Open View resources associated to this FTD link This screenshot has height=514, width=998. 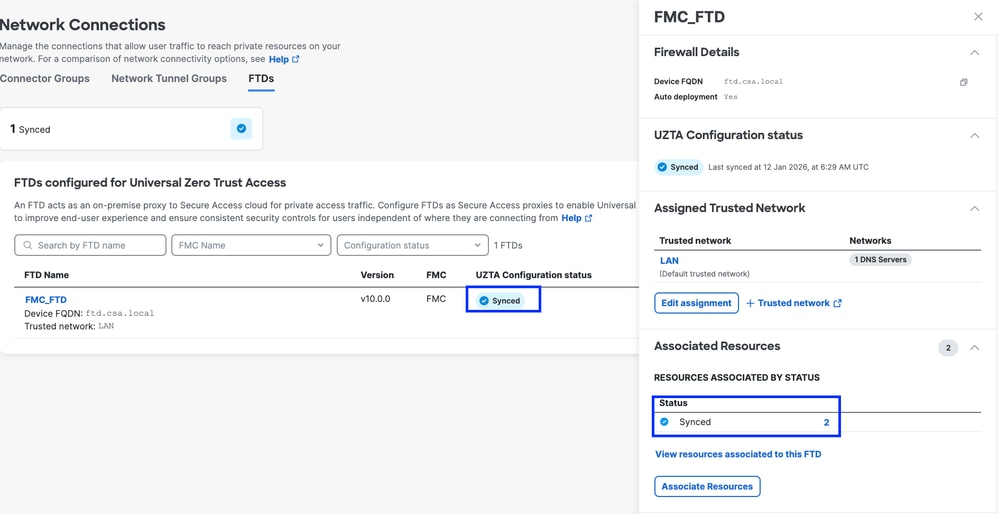click(738, 454)
